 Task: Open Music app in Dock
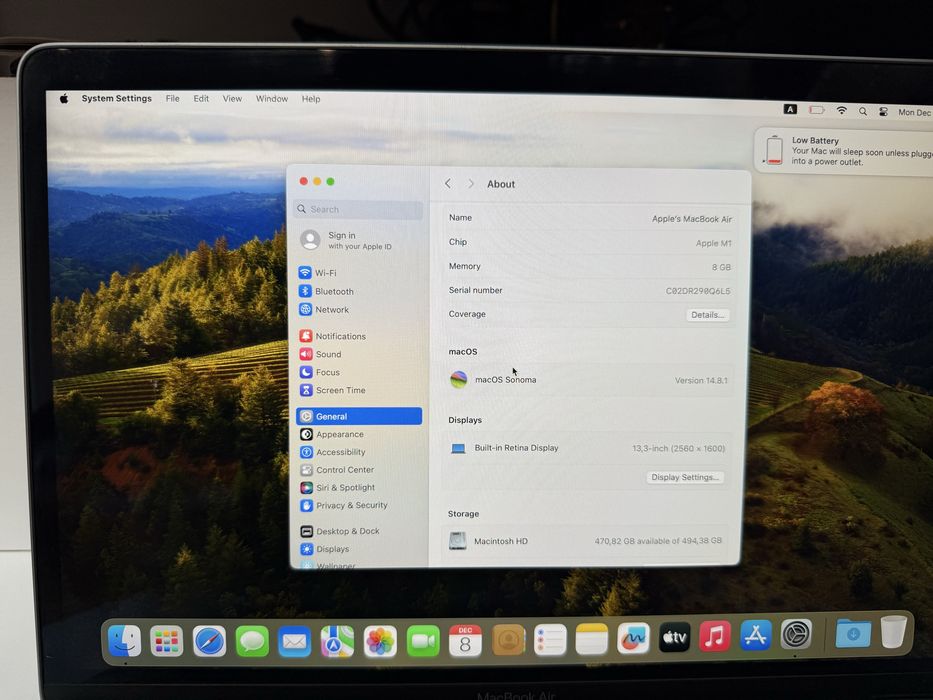pyautogui.click(x=715, y=636)
